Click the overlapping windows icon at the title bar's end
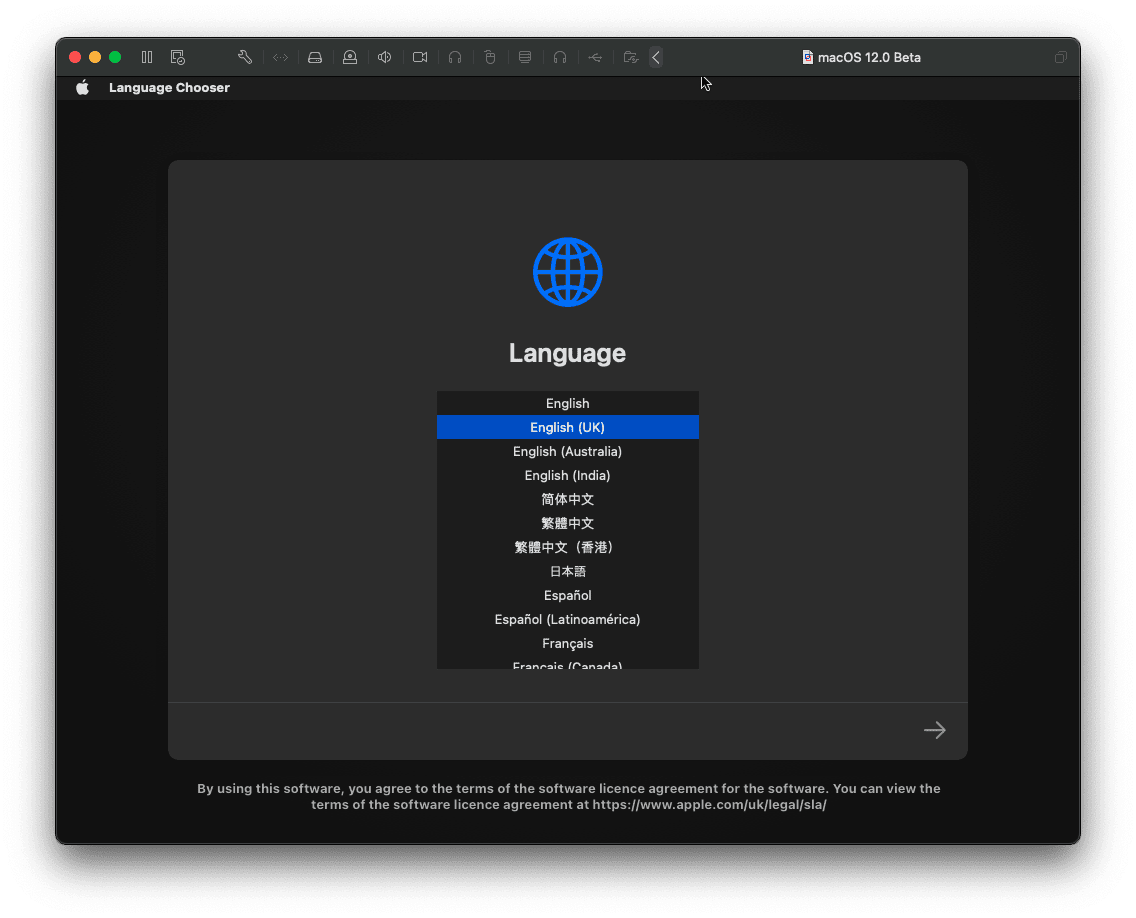The width and height of the screenshot is (1136, 918). point(1061,57)
